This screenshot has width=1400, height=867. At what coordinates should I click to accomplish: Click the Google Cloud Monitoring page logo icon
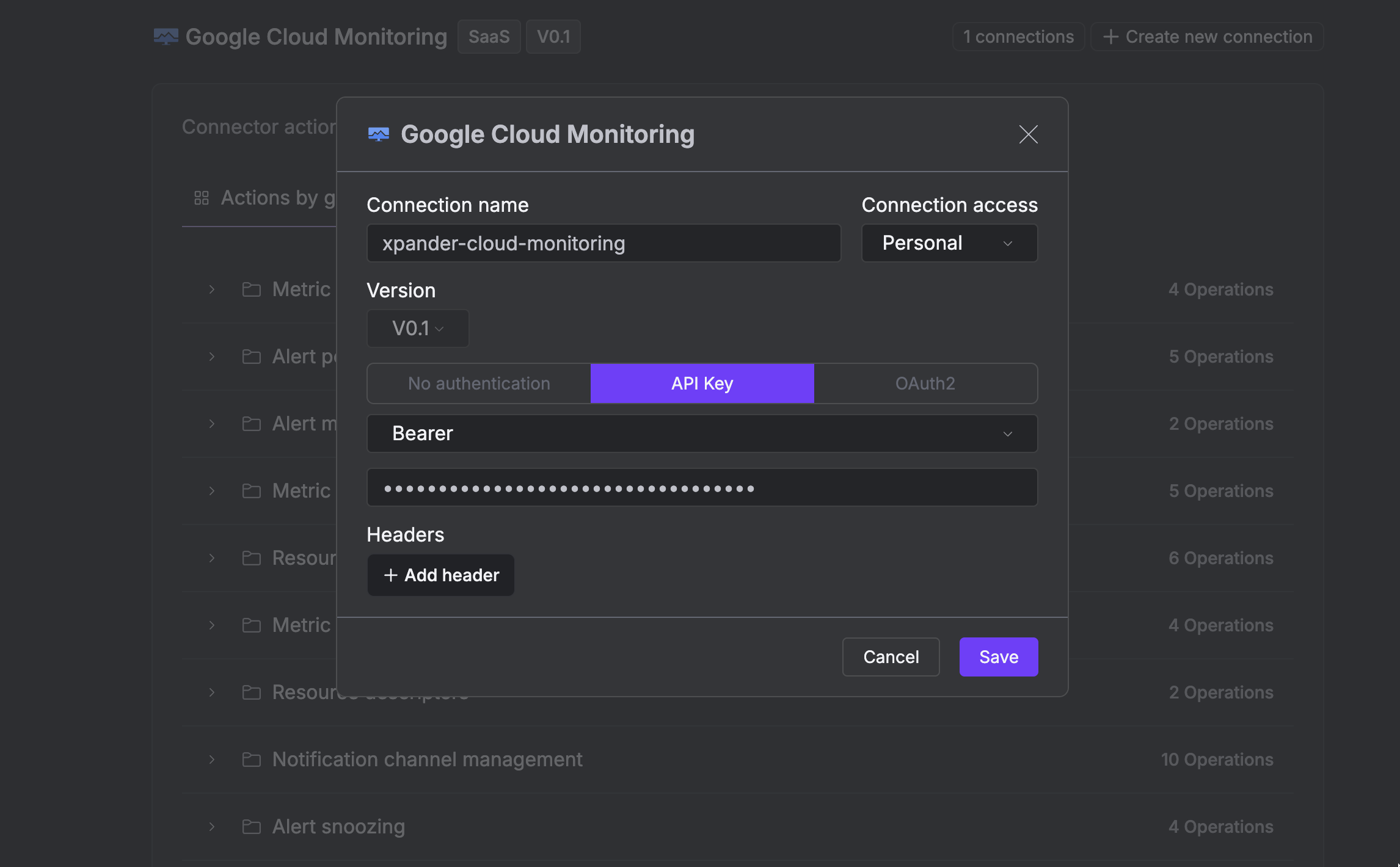point(166,37)
